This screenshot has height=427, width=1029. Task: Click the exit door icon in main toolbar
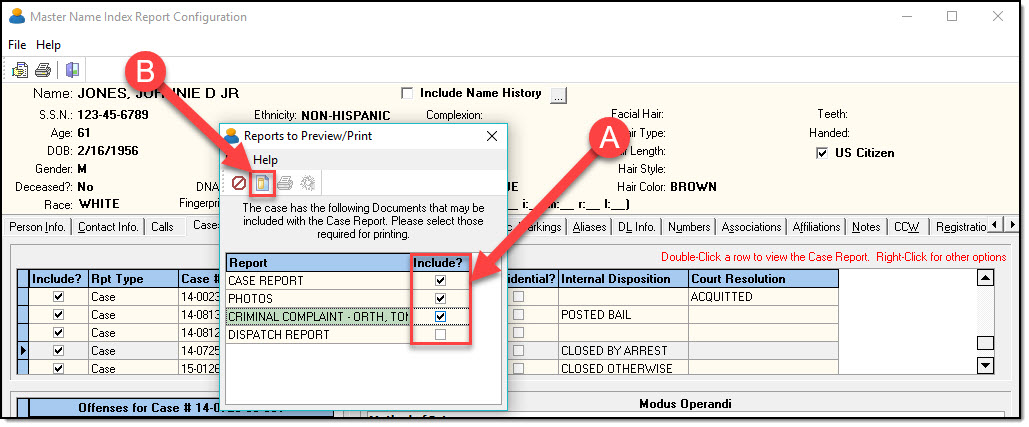[x=72, y=70]
